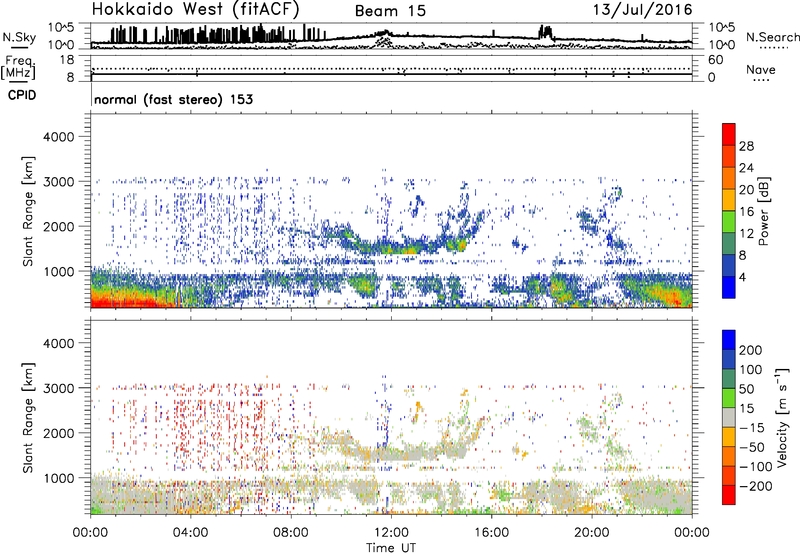800x554 pixels.
Task: Click the title 'Hokkaido West (fitACF)'
Action: [195, 9]
